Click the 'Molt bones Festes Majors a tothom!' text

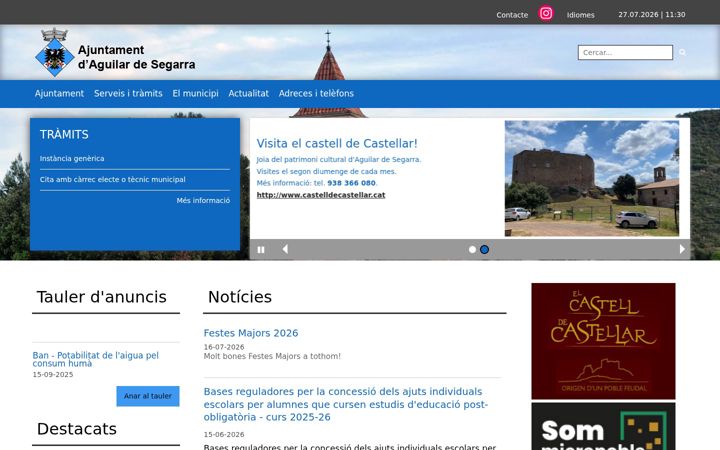pos(272,356)
